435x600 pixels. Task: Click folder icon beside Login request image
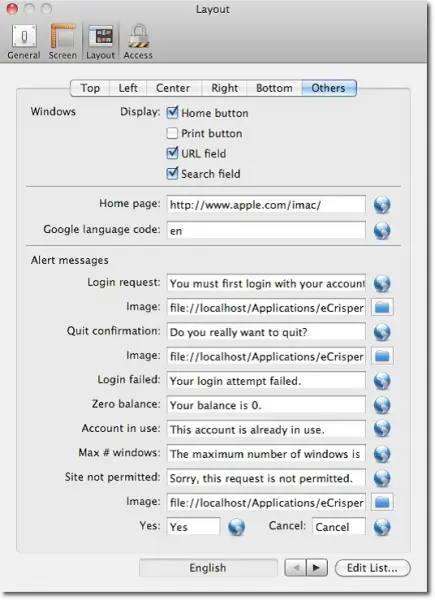(382, 307)
